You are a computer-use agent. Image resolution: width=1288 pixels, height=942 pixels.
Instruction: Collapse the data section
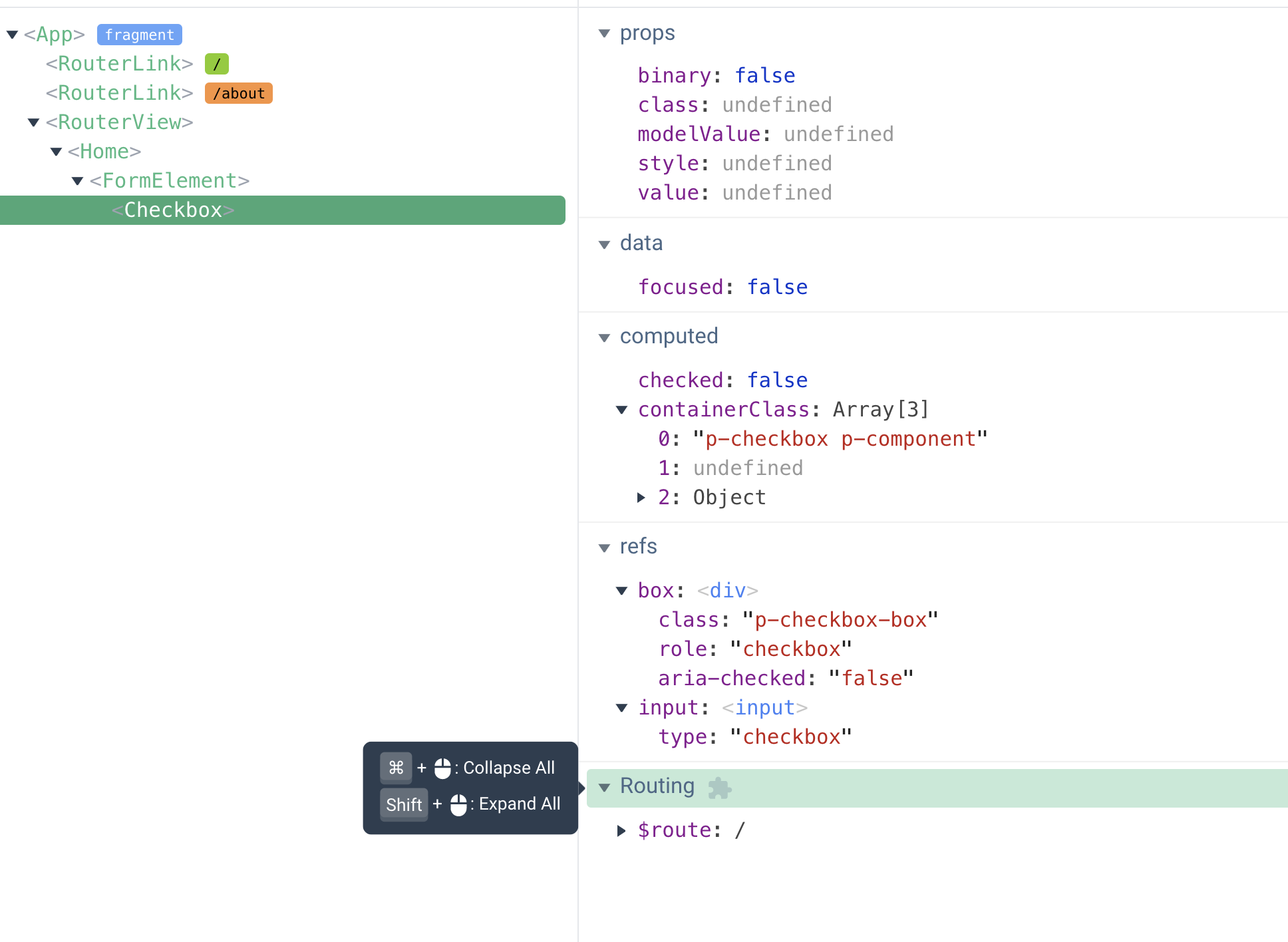(604, 244)
